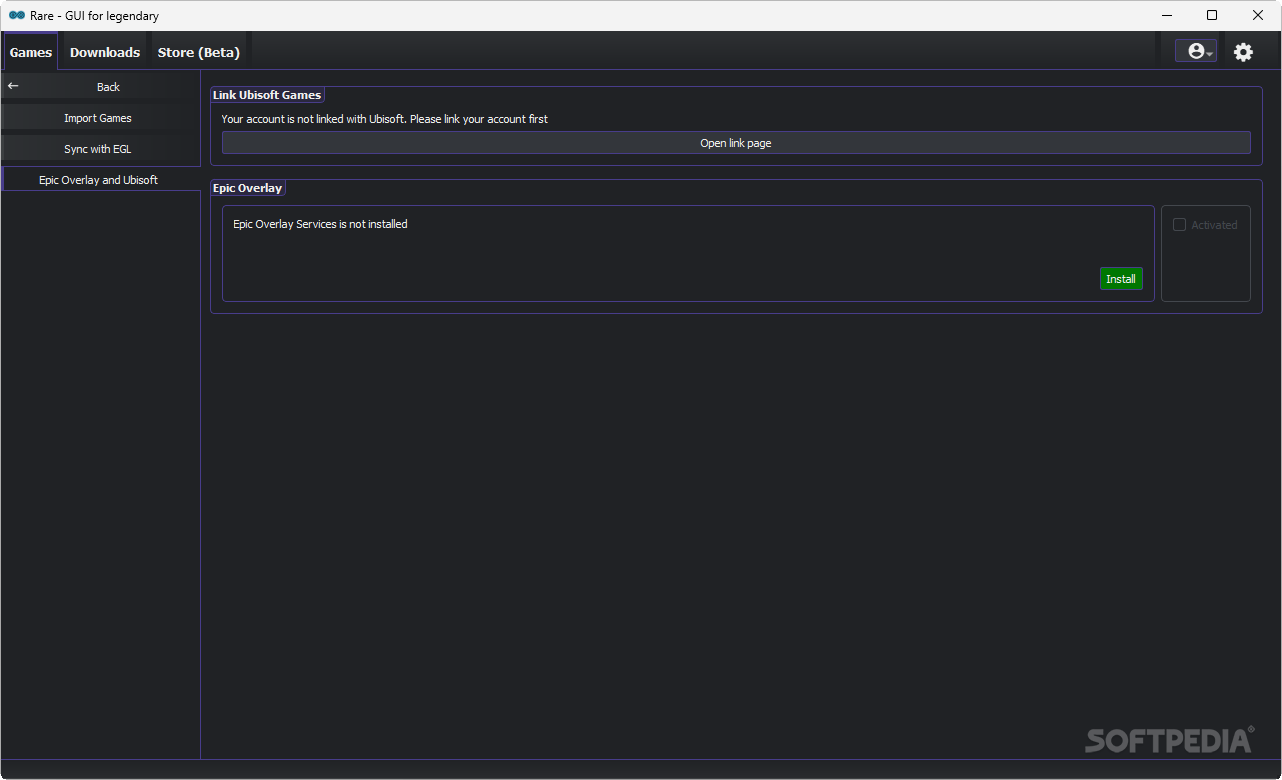The image size is (1282, 780).
Task: Click the Link Ubisoft Games group title
Action: point(267,95)
